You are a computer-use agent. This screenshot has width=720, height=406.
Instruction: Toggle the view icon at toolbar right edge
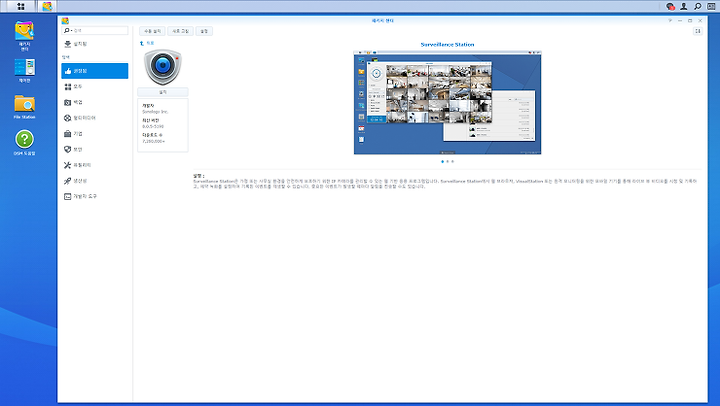pyautogui.click(x=698, y=31)
